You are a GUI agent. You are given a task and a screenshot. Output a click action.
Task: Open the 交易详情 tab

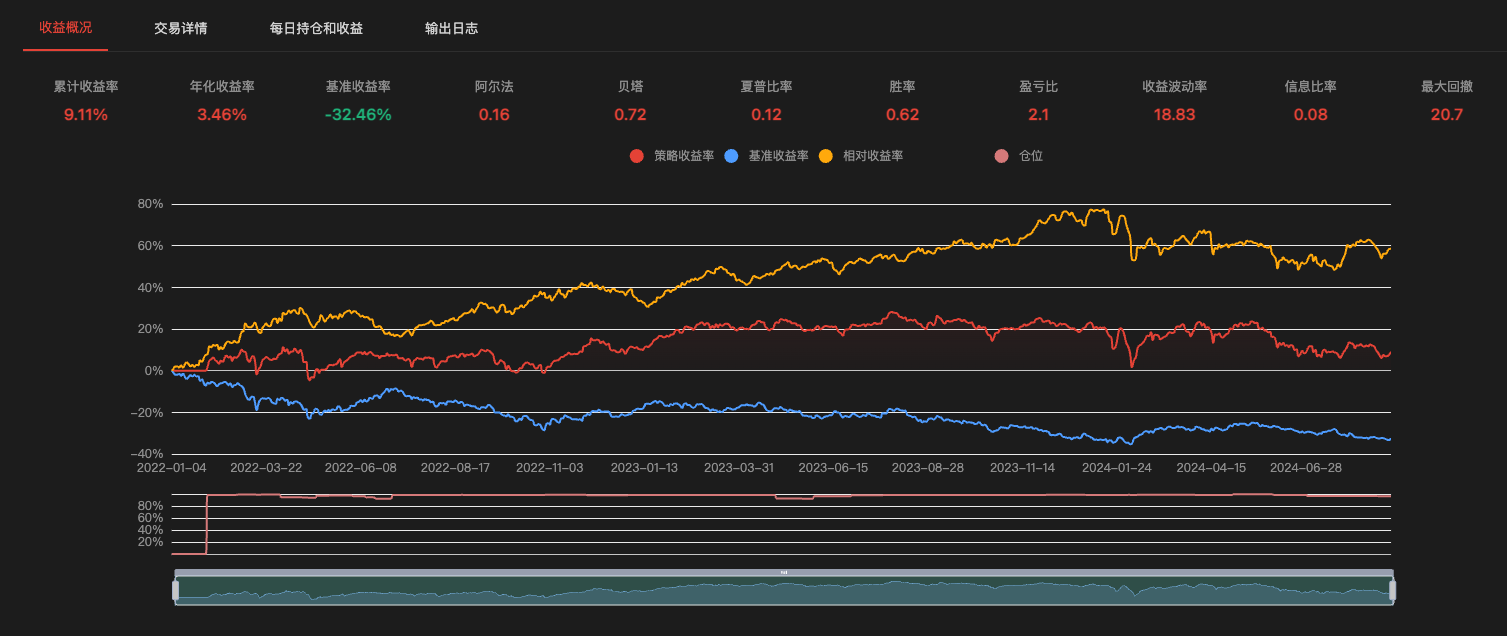(181, 28)
